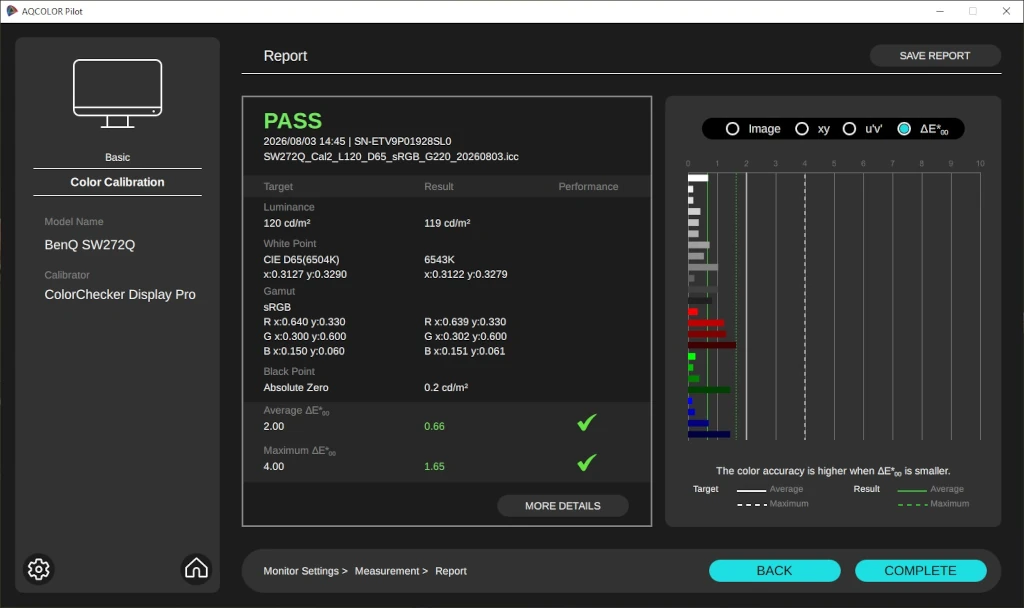1024x608 pixels.
Task: Open MORE DETAILS for the report
Action: click(562, 505)
